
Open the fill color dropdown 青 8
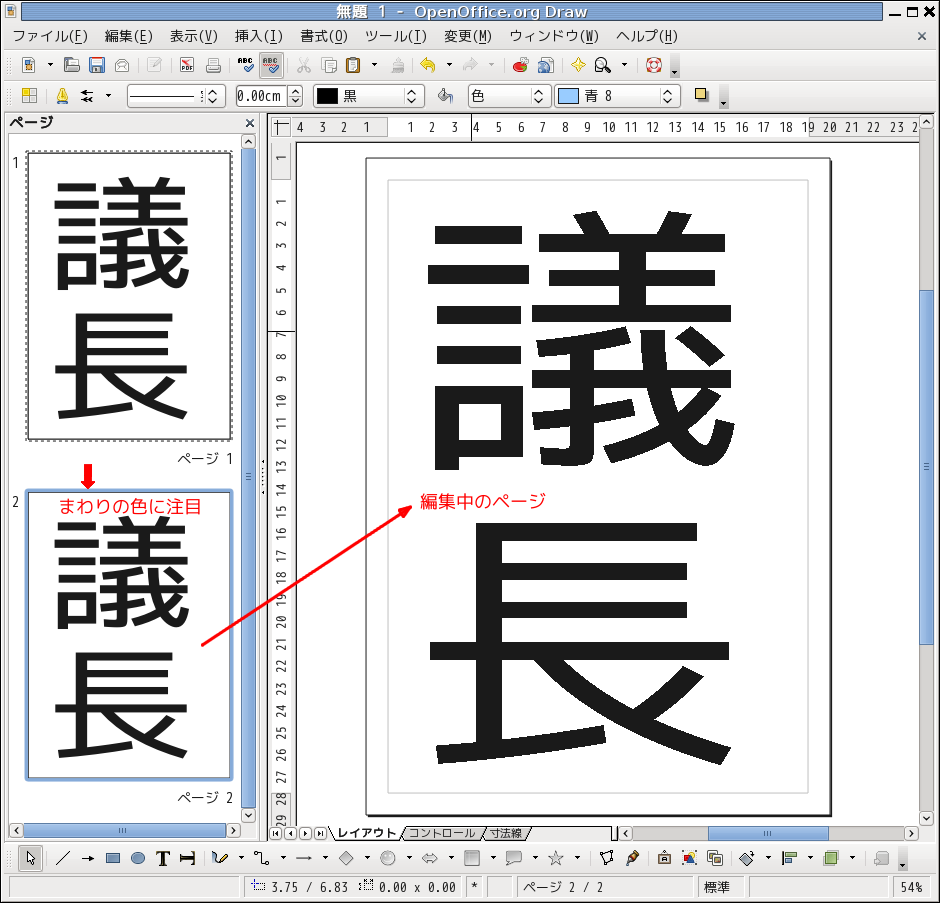coord(617,96)
